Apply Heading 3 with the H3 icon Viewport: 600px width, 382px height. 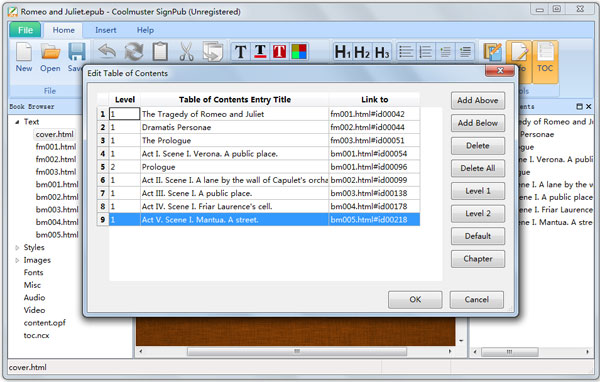[x=382, y=52]
